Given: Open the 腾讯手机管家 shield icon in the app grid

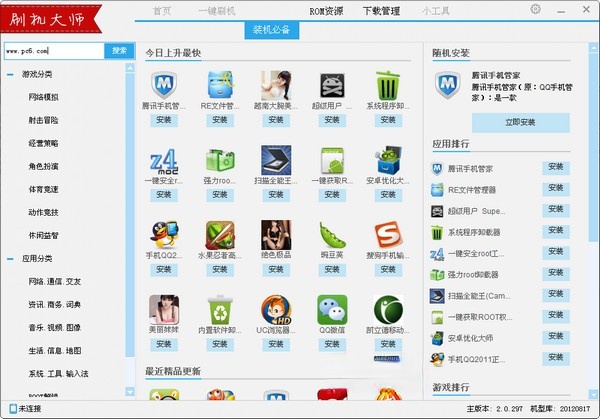Looking at the screenshot, I should pyautogui.click(x=164, y=85).
